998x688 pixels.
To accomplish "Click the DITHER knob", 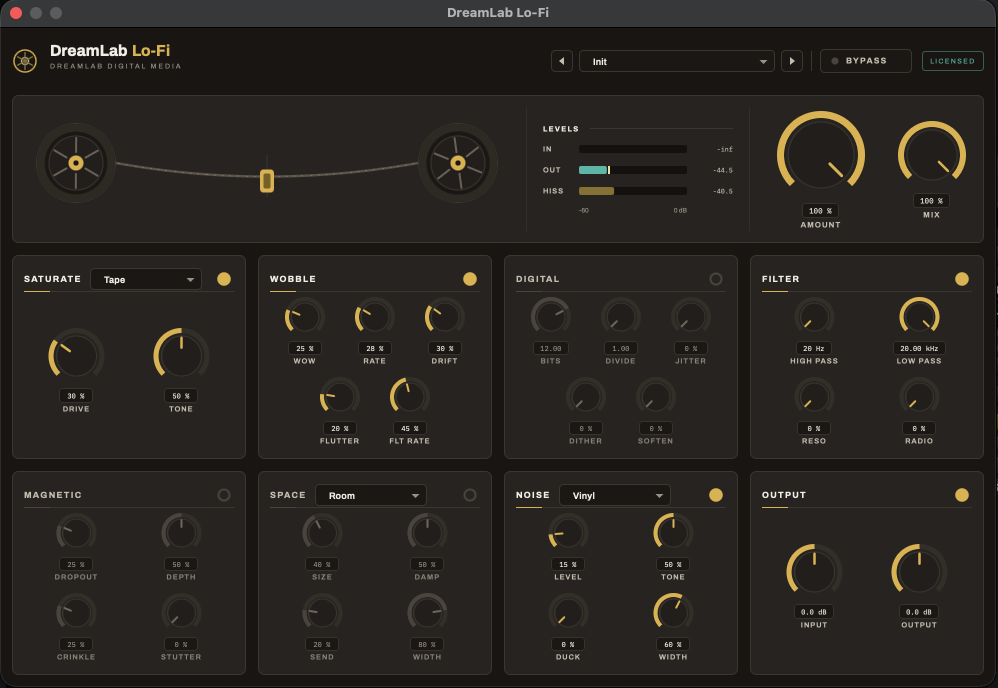I will (x=586, y=397).
